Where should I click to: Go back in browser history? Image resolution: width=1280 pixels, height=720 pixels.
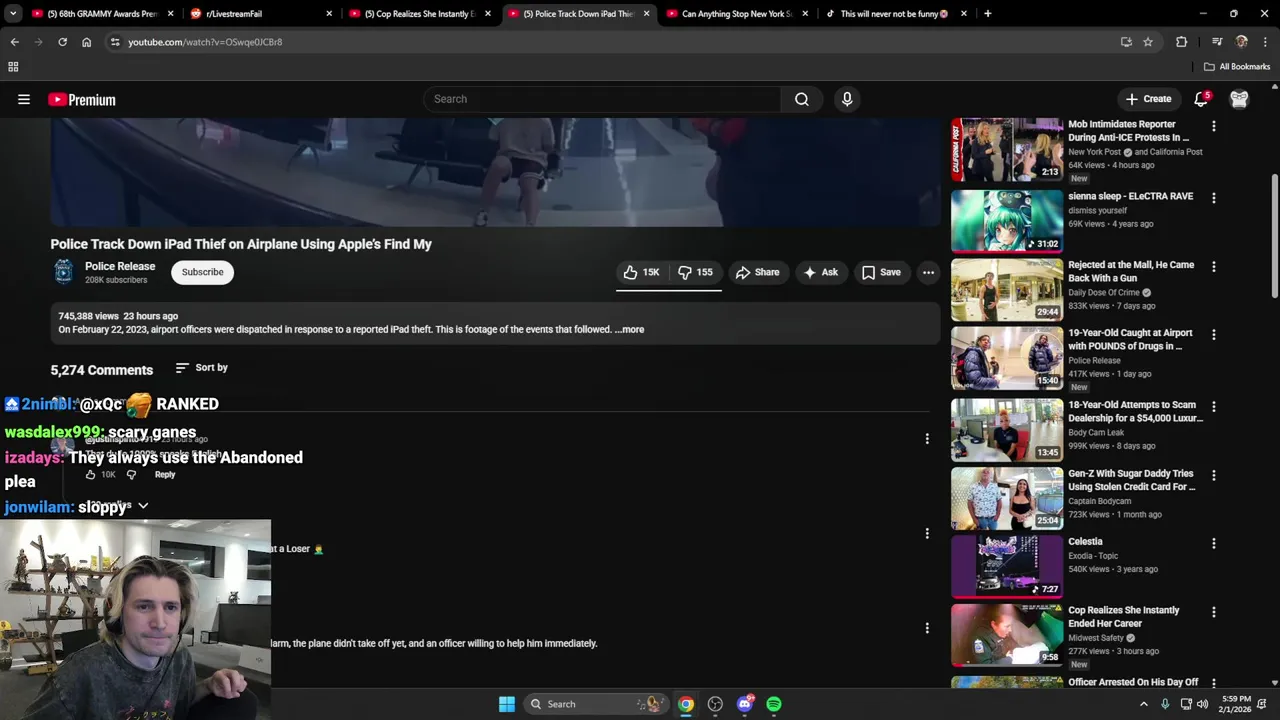point(14,42)
